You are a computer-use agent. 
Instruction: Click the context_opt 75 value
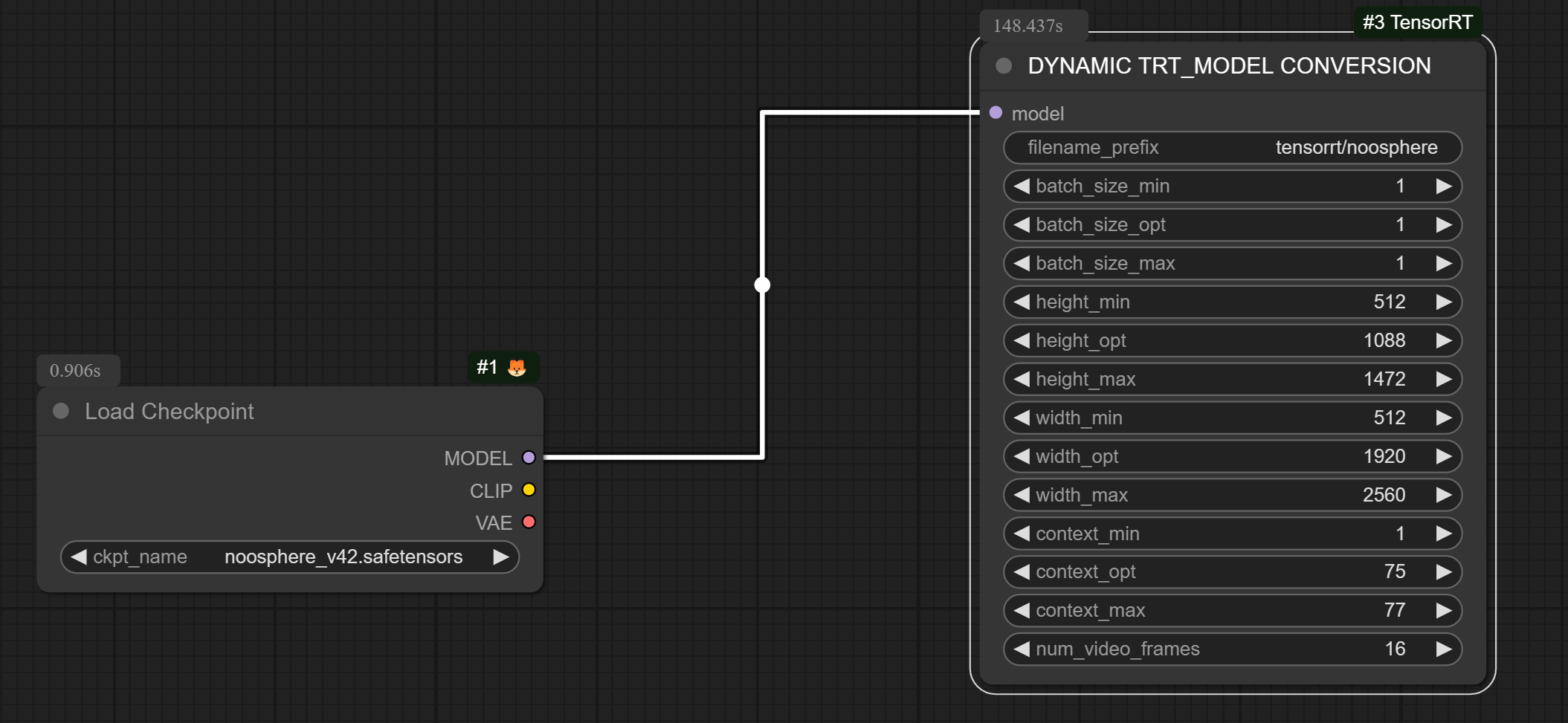tap(1395, 571)
